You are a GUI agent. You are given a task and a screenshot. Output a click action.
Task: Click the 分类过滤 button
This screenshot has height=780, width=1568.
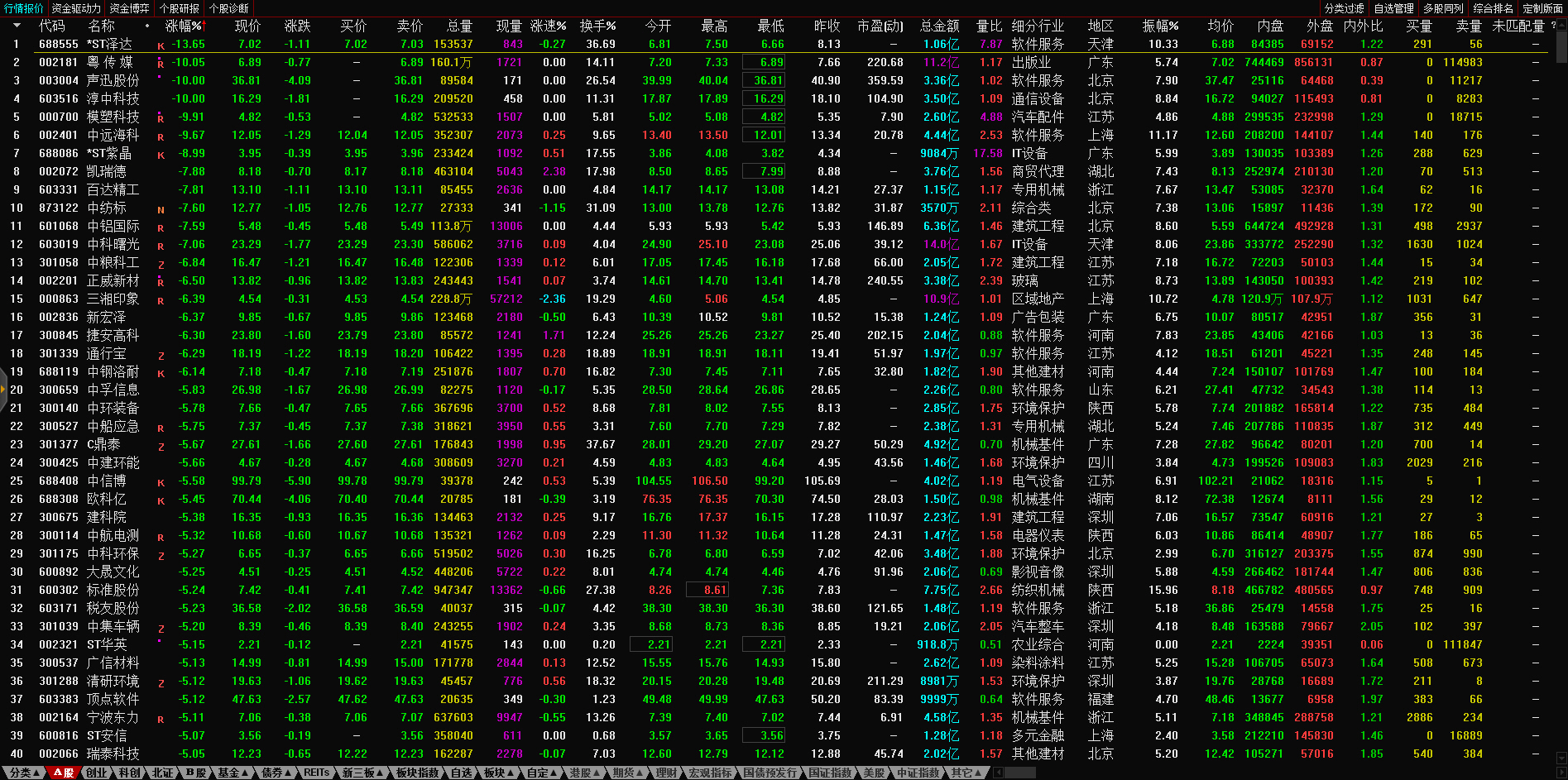click(1344, 8)
